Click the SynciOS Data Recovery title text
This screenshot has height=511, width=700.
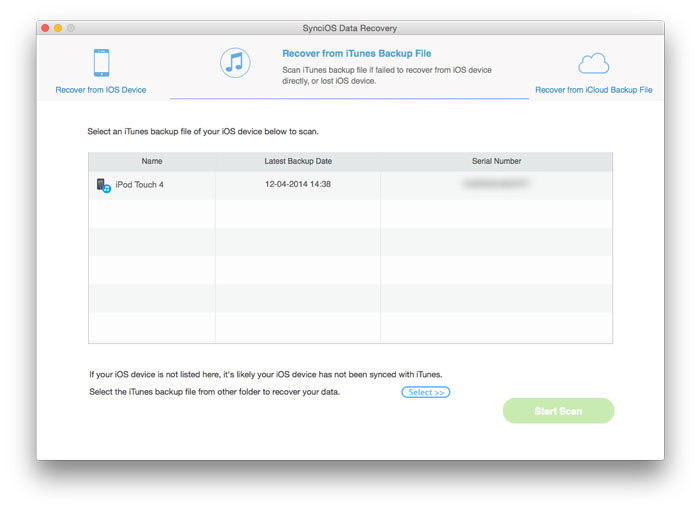pyautogui.click(x=350, y=28)
